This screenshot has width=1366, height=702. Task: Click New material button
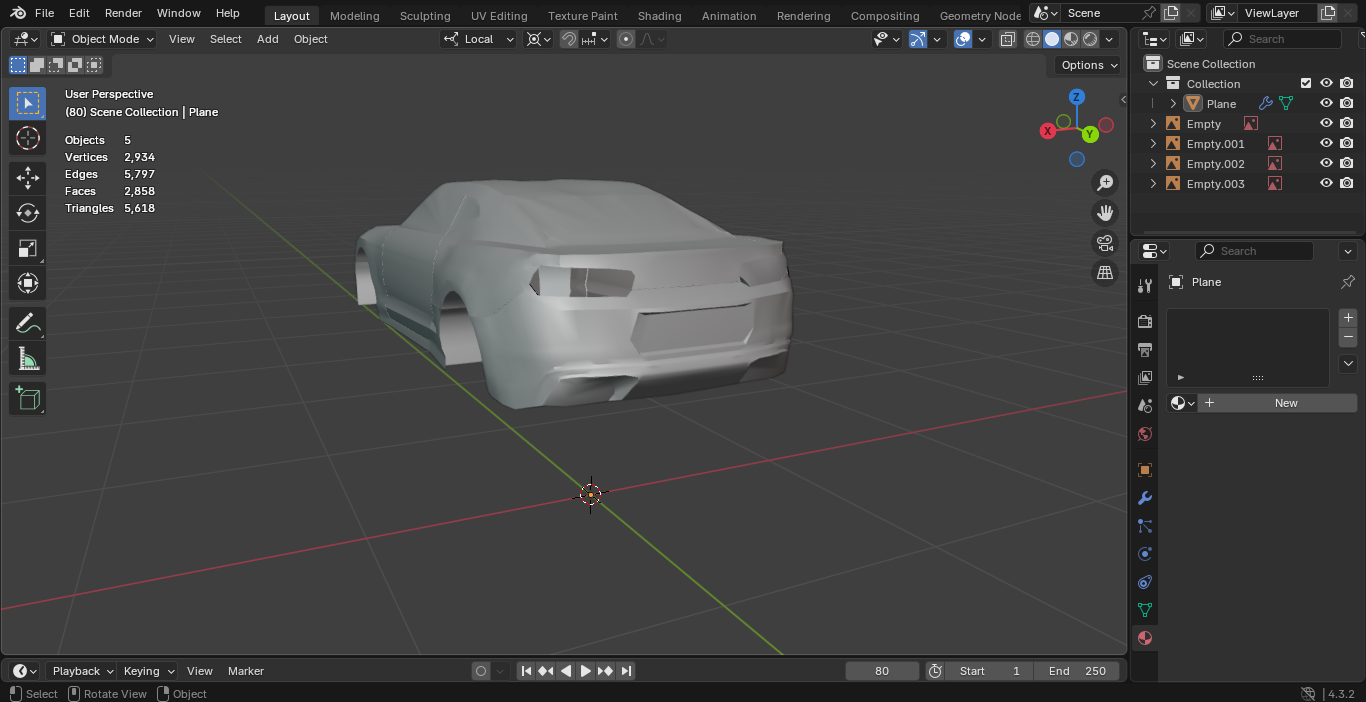click(x=1286, y=403)
